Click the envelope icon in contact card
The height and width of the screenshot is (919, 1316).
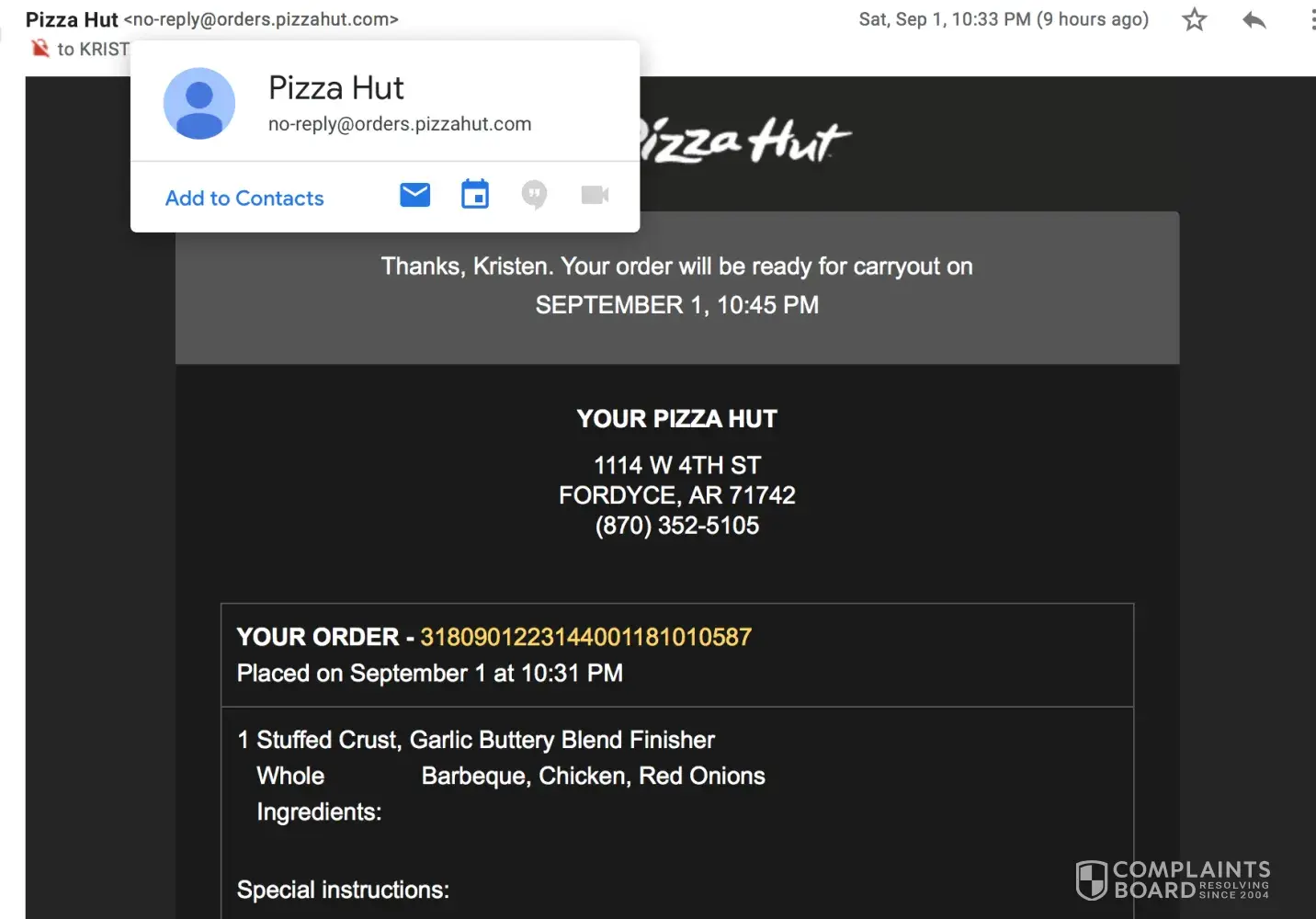414,195
